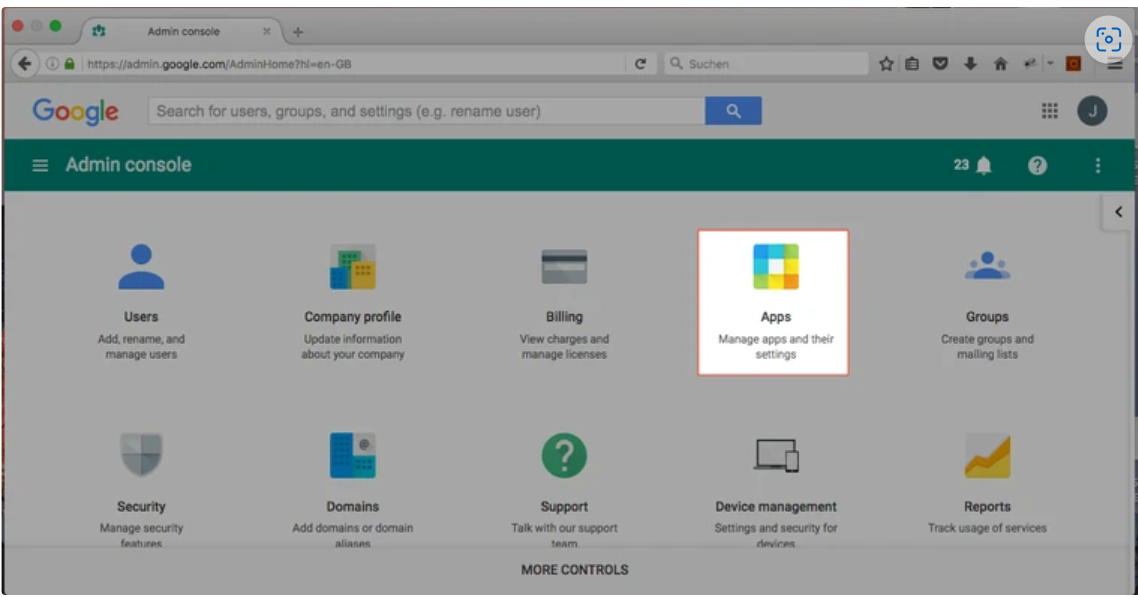This screenshot has width=1138, height=597.
Task: Click the blue search button
Action: (x=733, y=111)
